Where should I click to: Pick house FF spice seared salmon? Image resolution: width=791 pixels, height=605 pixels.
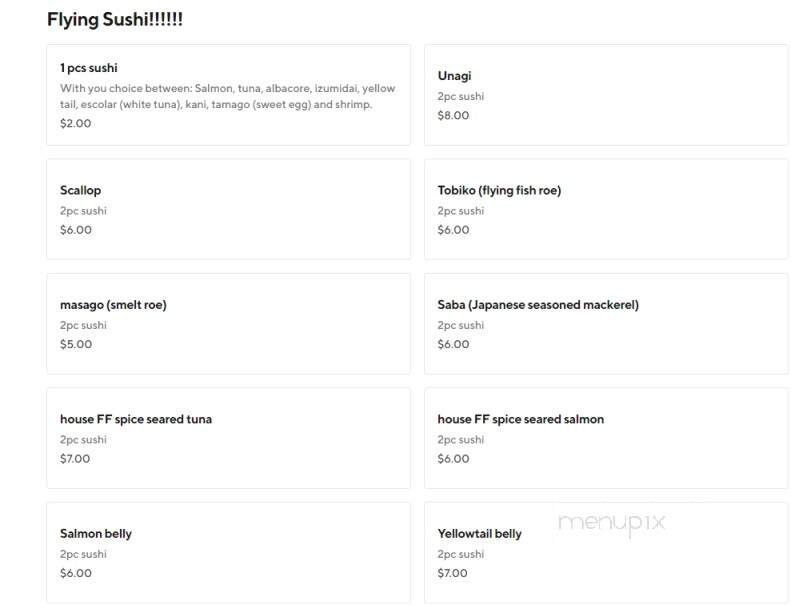tap(520, 419)
